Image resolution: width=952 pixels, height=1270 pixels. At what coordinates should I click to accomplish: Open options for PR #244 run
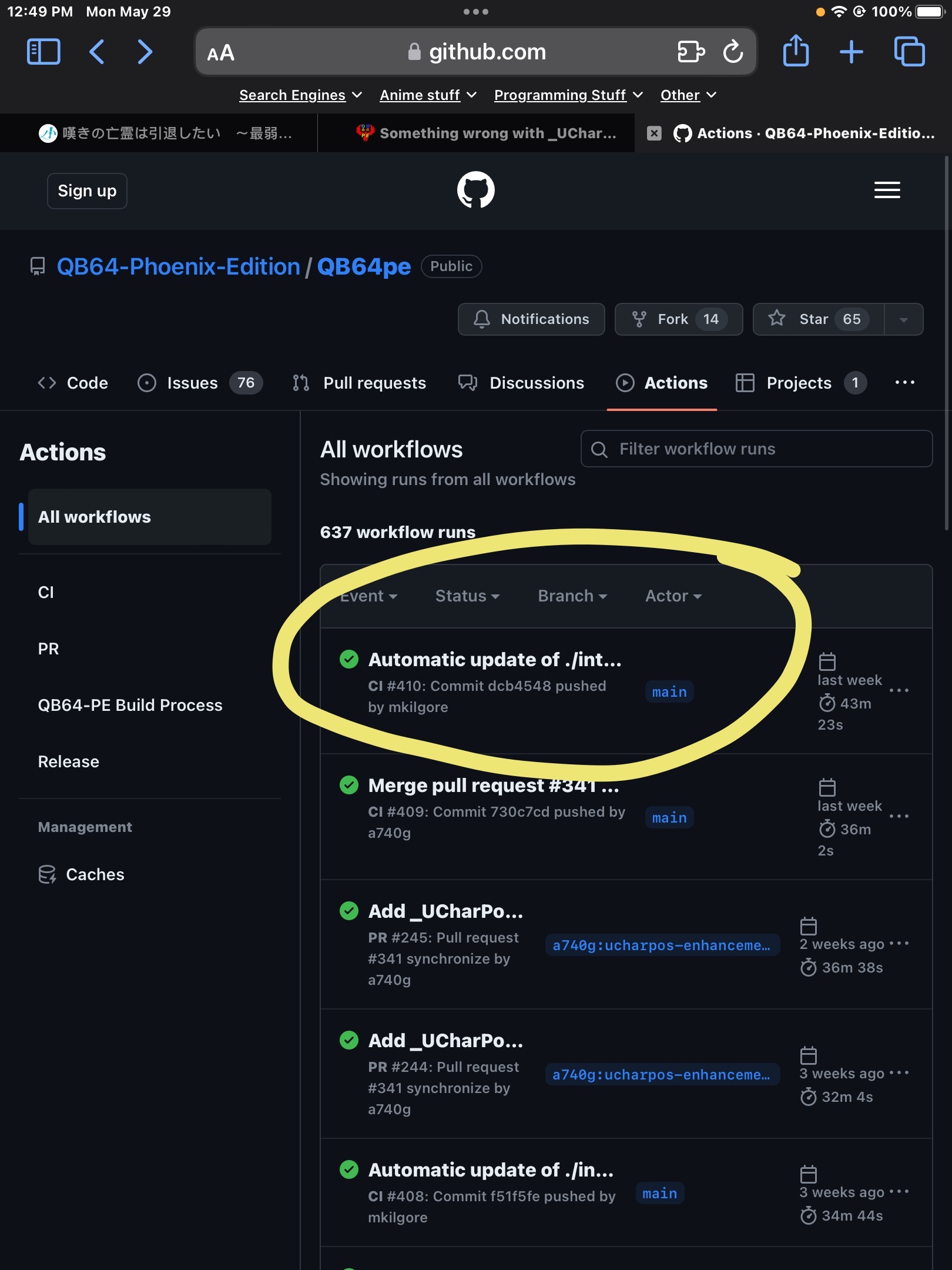point(899,1072)
